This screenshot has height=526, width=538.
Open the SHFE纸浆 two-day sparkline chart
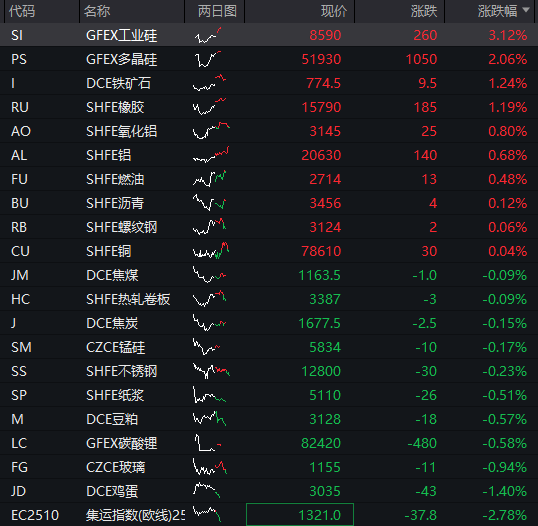point(209,395)
